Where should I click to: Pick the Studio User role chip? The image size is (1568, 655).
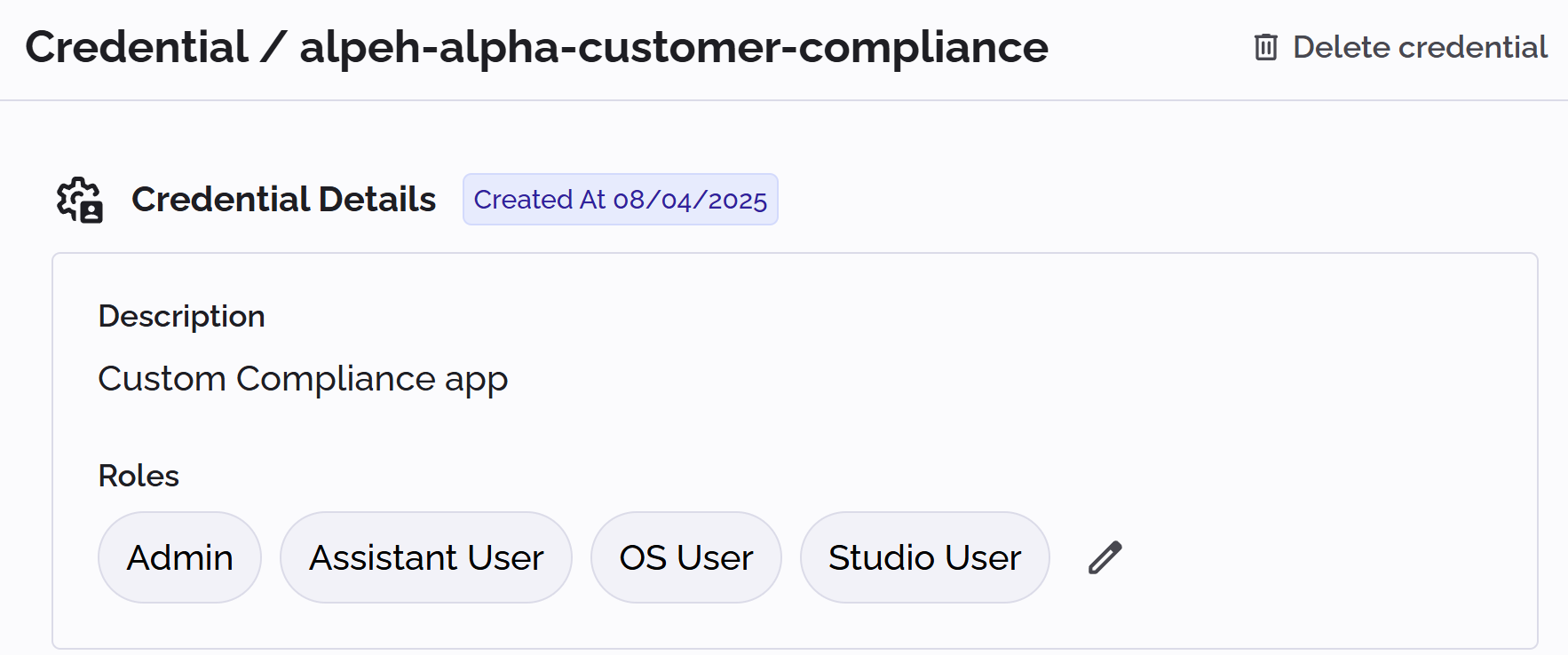(x=924, y=557)
